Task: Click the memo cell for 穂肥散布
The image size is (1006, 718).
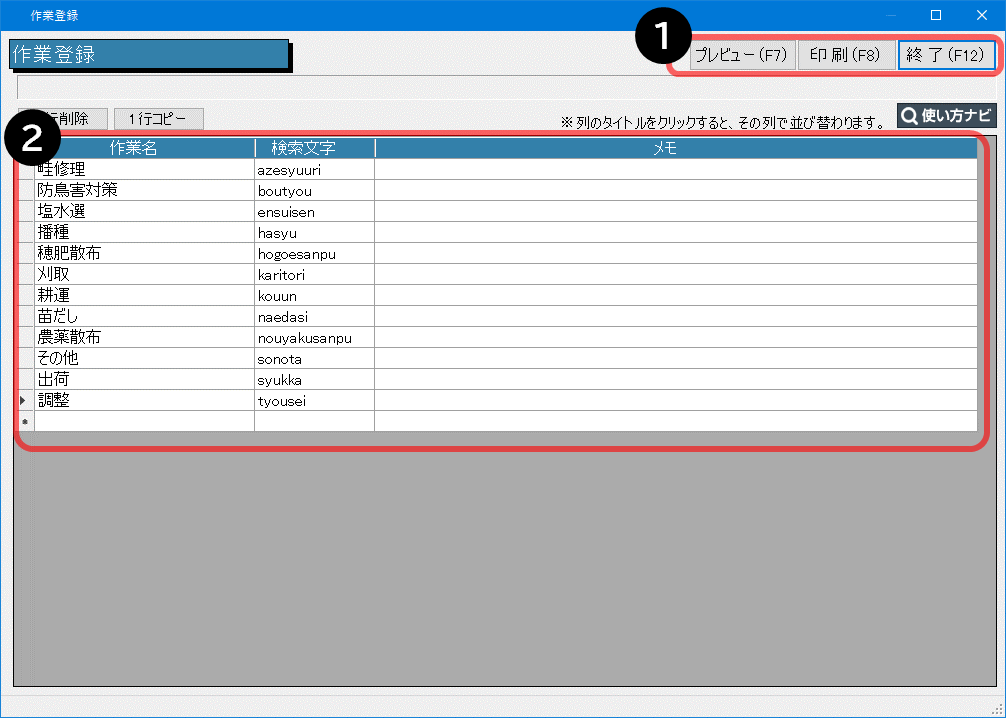Action: click(x=675, y=254)
